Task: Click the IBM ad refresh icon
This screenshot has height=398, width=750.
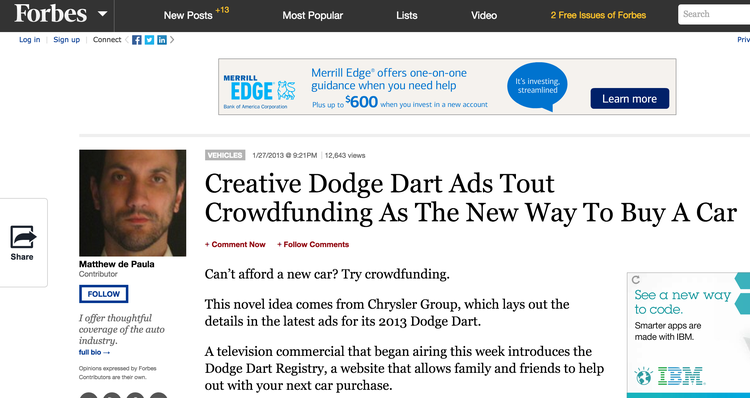Action: coord(636,280)
